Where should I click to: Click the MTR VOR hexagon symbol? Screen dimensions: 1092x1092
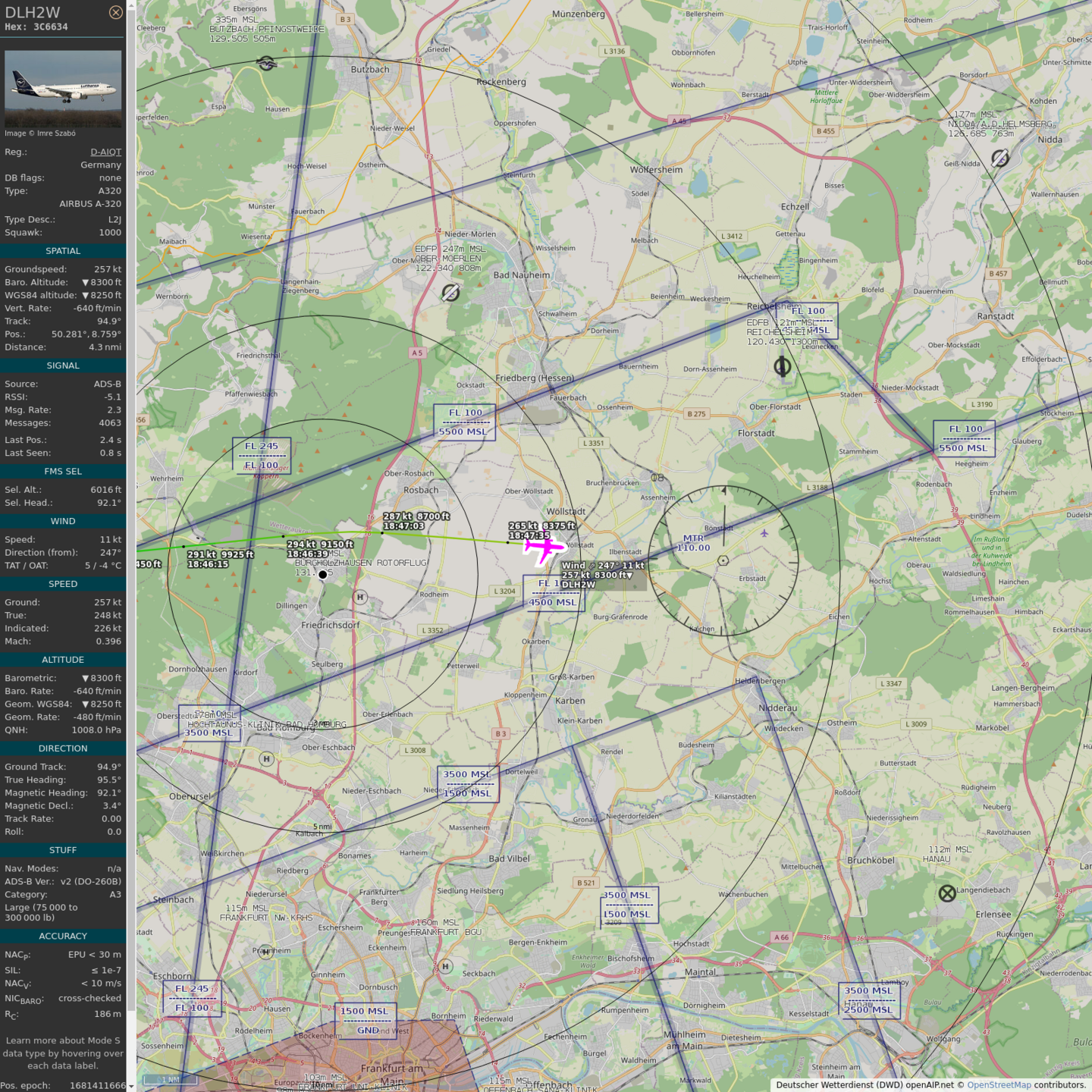tap(723, 560)
